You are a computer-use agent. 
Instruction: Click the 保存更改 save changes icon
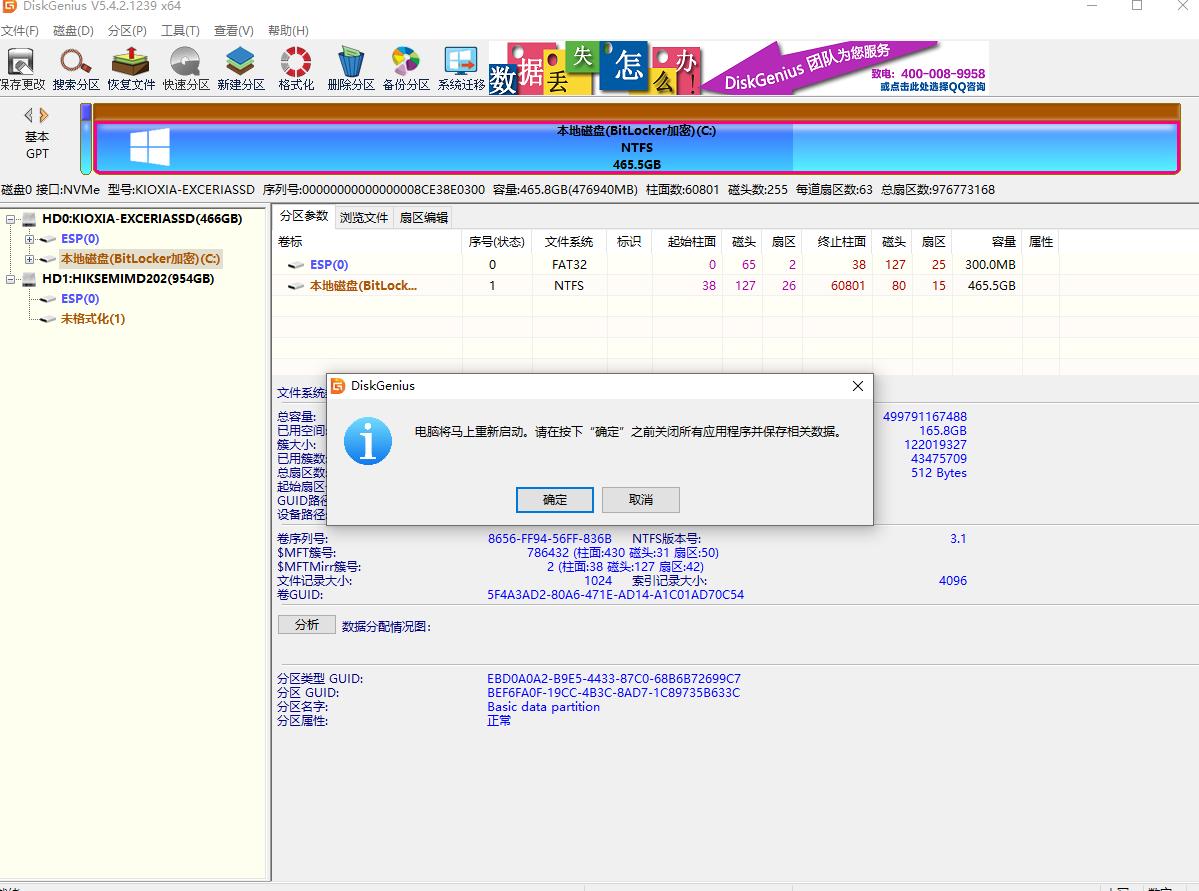click(22, 67)
